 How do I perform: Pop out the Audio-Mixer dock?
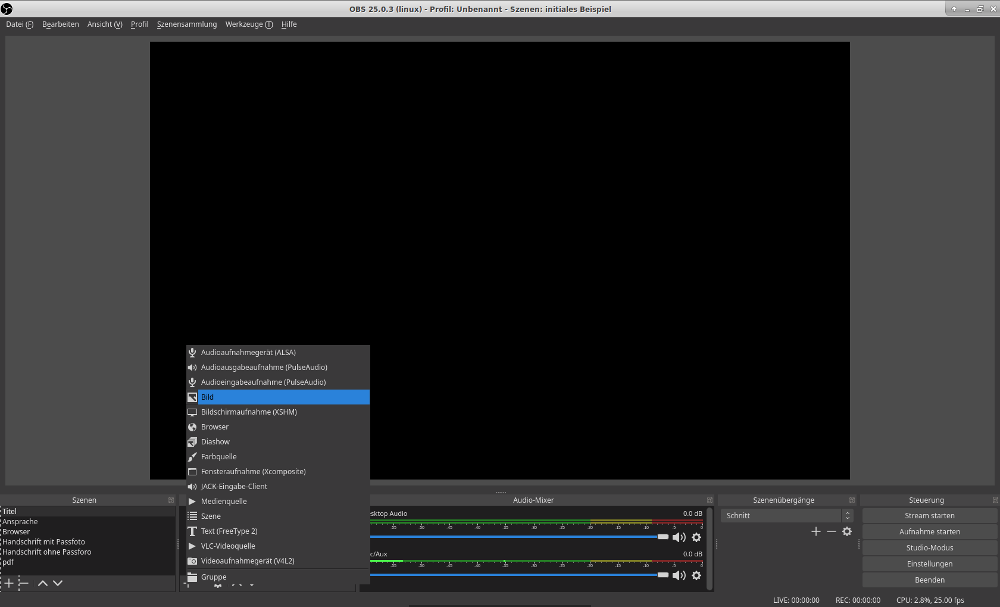(x=709, y=500)
